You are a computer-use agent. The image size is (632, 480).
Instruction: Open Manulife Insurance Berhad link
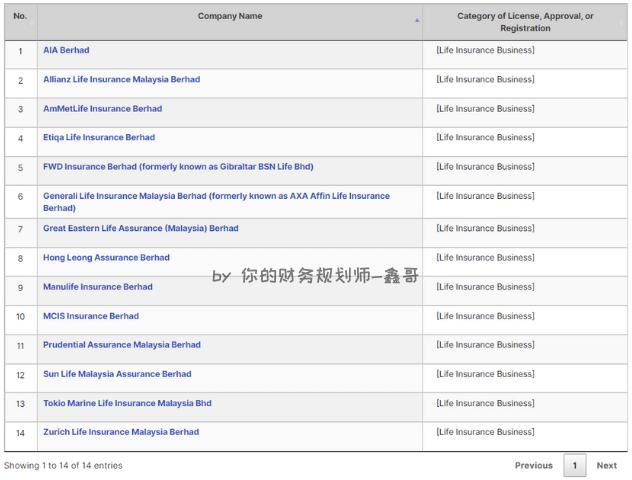point(98,287)
